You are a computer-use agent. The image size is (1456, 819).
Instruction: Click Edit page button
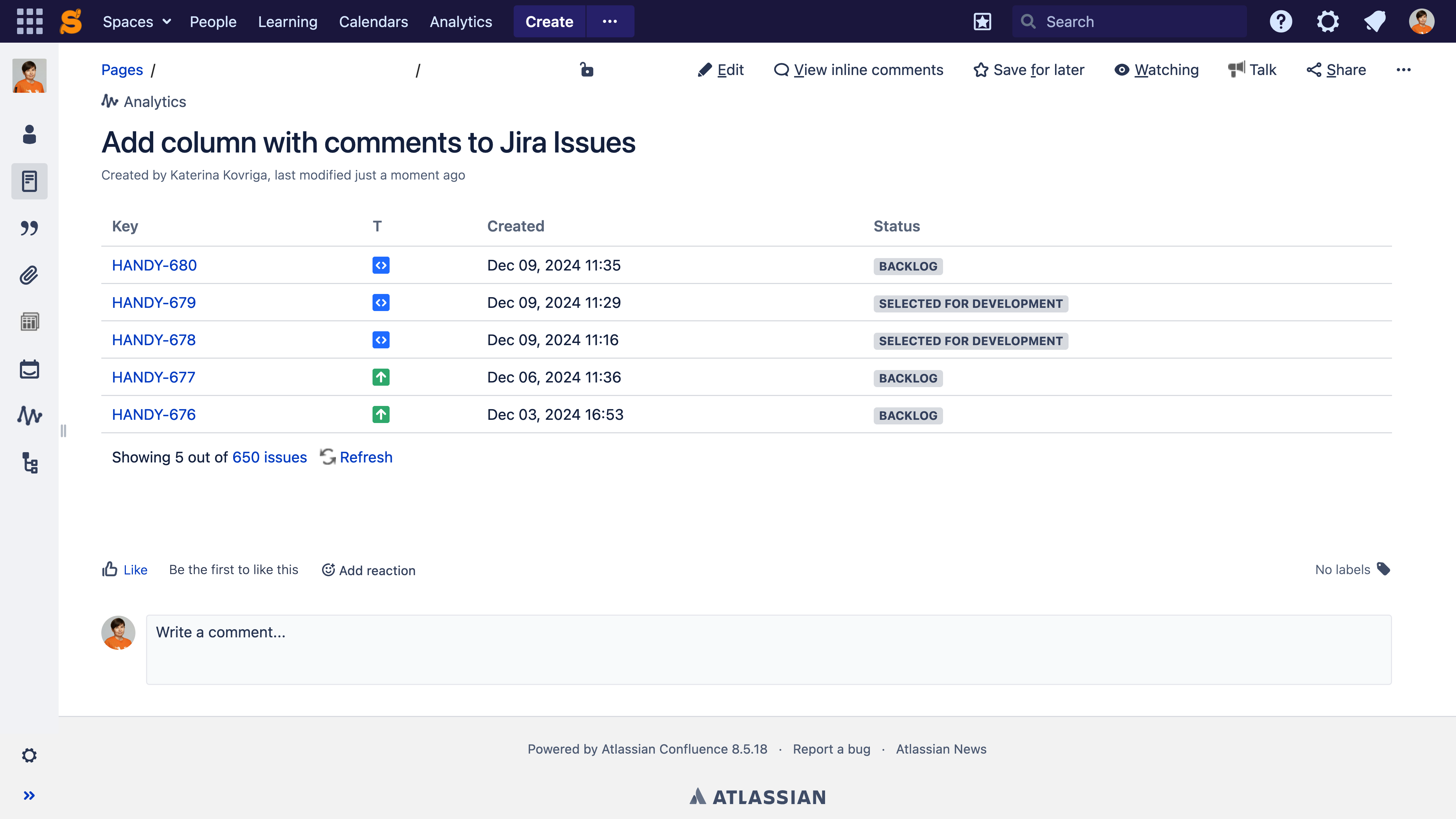click(721, 70)
